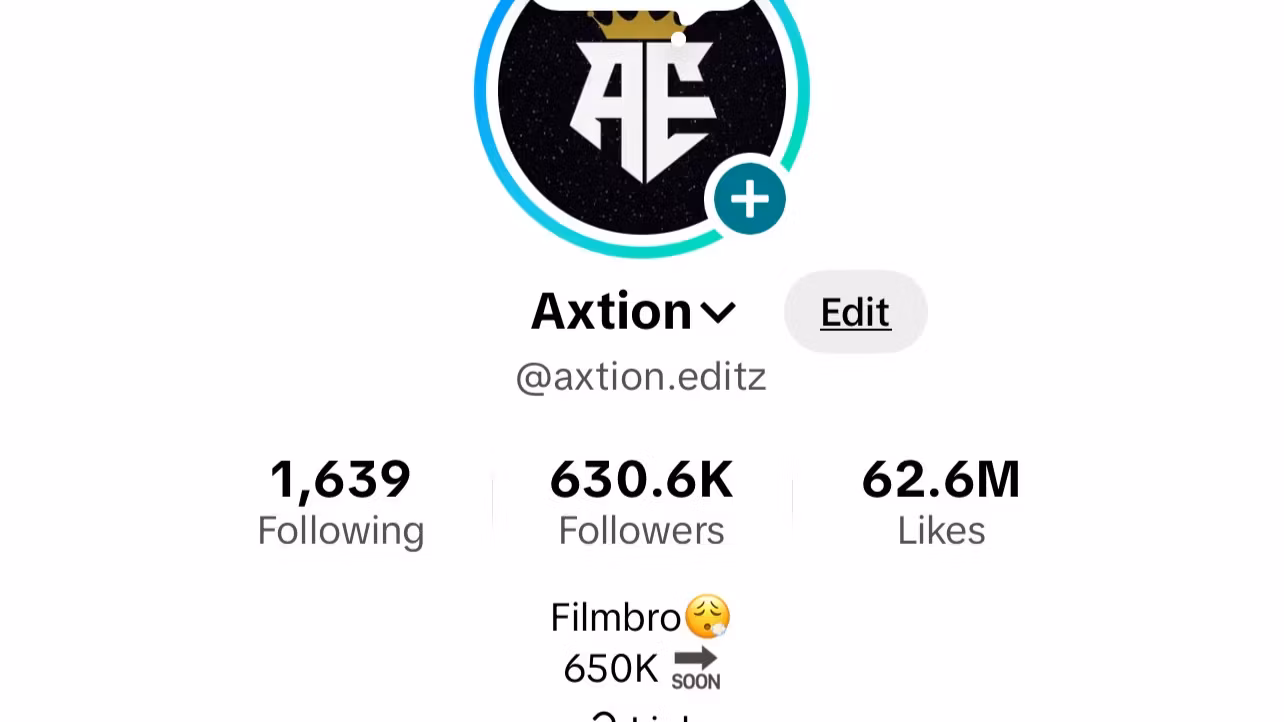Image resolution: width=1284 pixels, height=722 pixels.
Task: Open the bio link icon at bottom
Action: pos(603,717)
